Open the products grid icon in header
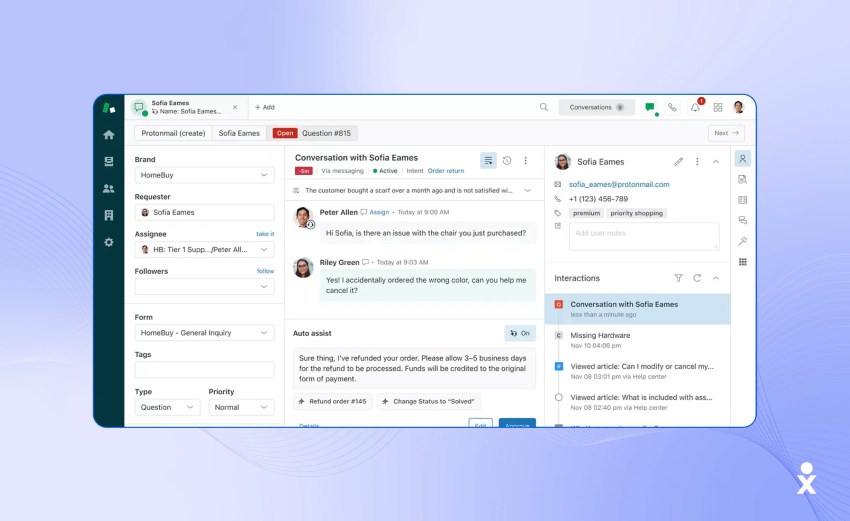This screenshot has width=850, height=521. tap(718, 107)
